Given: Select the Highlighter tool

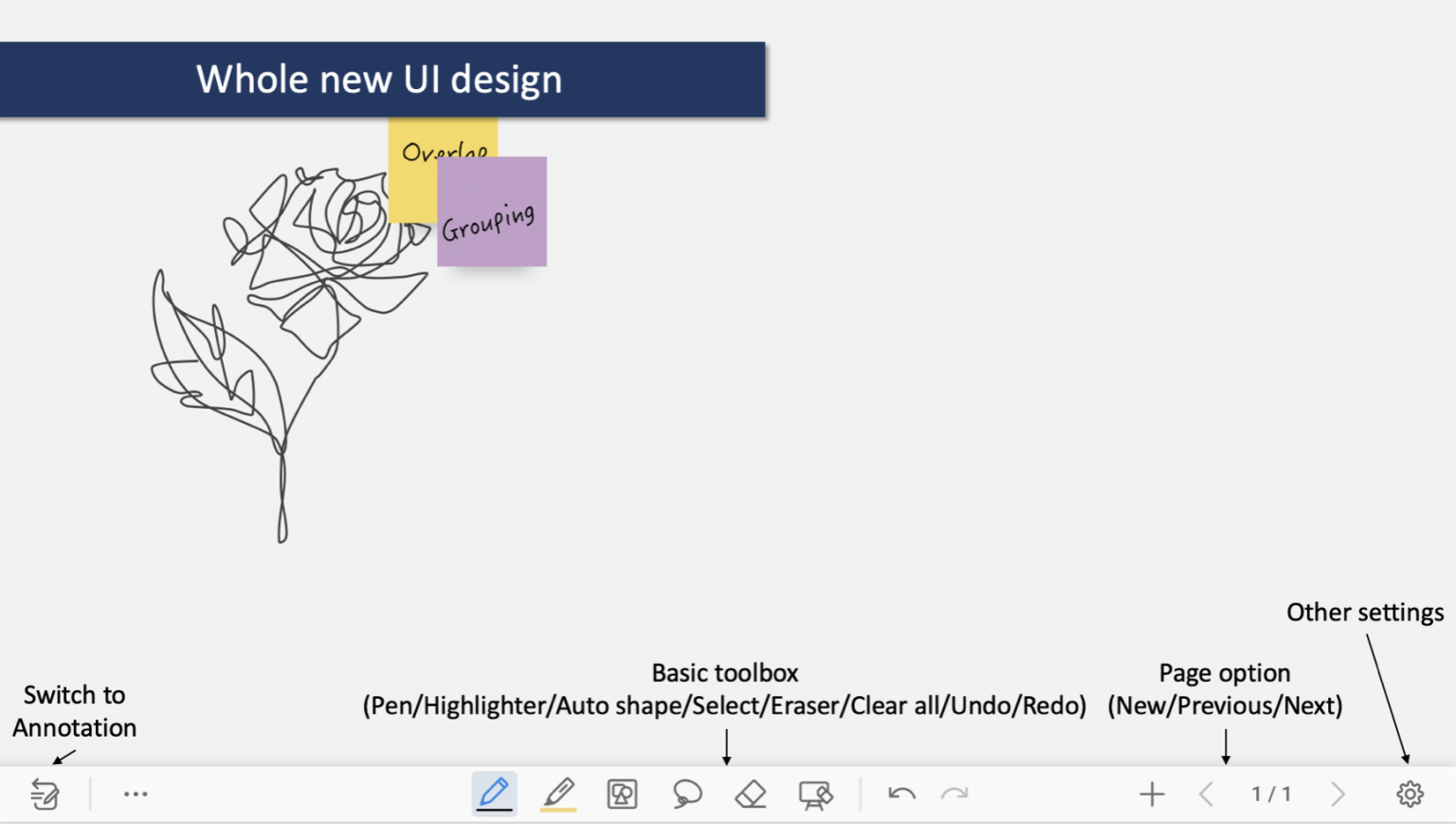Looking at the screenshot, I should coord(558,794).
